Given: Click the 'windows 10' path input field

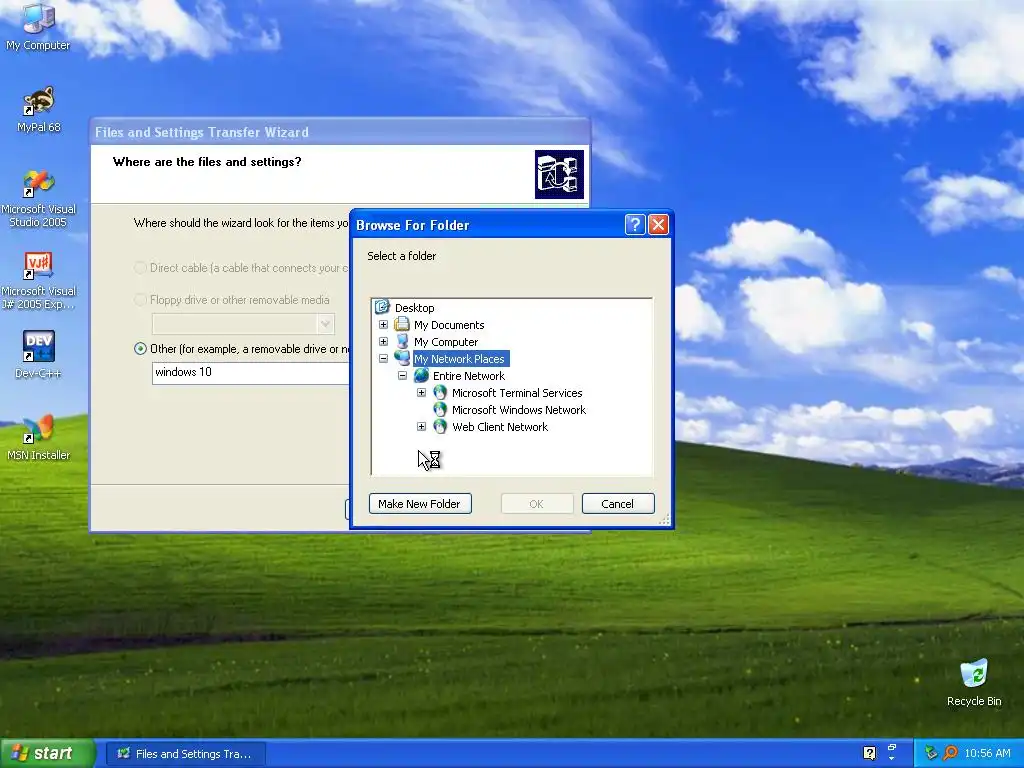Looking at the screenshot, I should pos(251,372).
